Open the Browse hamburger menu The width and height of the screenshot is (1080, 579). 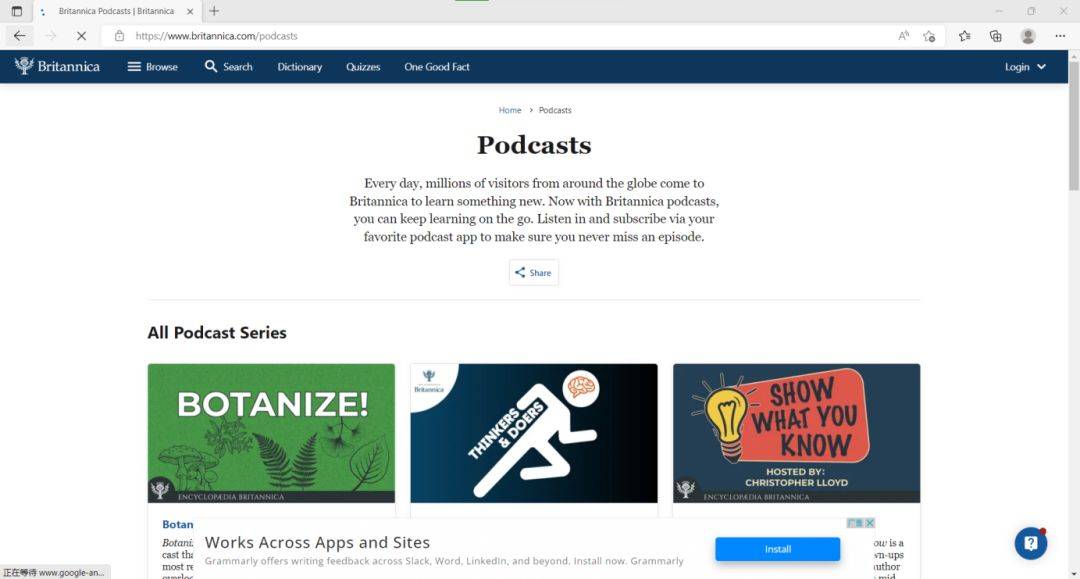tap(152, 67)
